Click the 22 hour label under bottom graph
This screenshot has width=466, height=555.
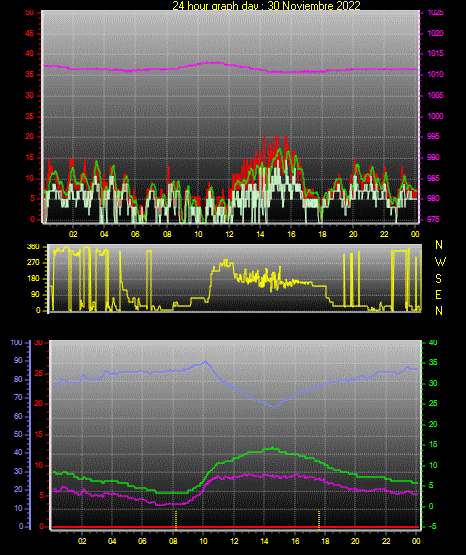click(x=386, y=541)
